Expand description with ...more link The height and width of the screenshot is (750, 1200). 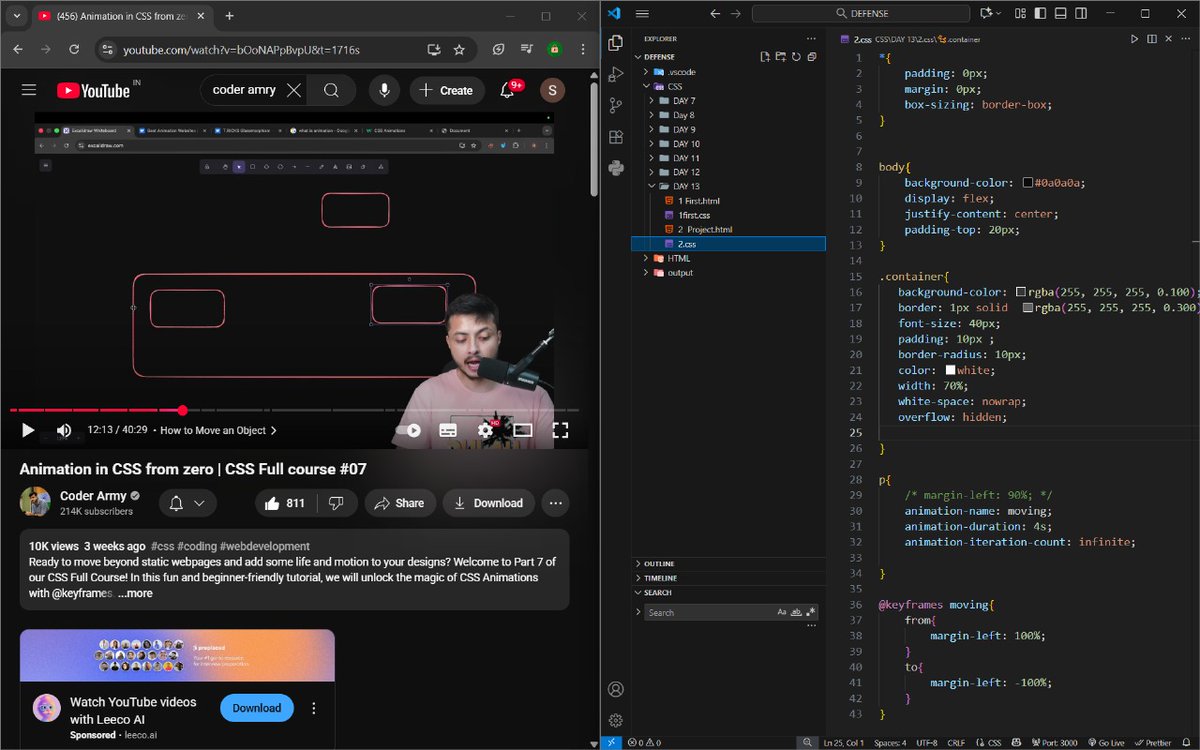click(135, 593)
